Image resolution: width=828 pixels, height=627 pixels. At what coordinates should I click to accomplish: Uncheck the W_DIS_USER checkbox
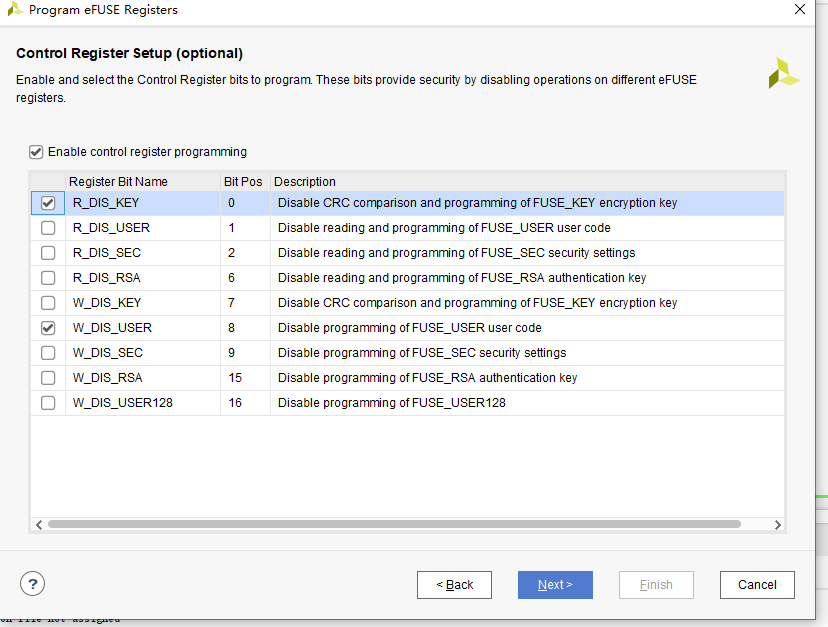coord(48,328)
